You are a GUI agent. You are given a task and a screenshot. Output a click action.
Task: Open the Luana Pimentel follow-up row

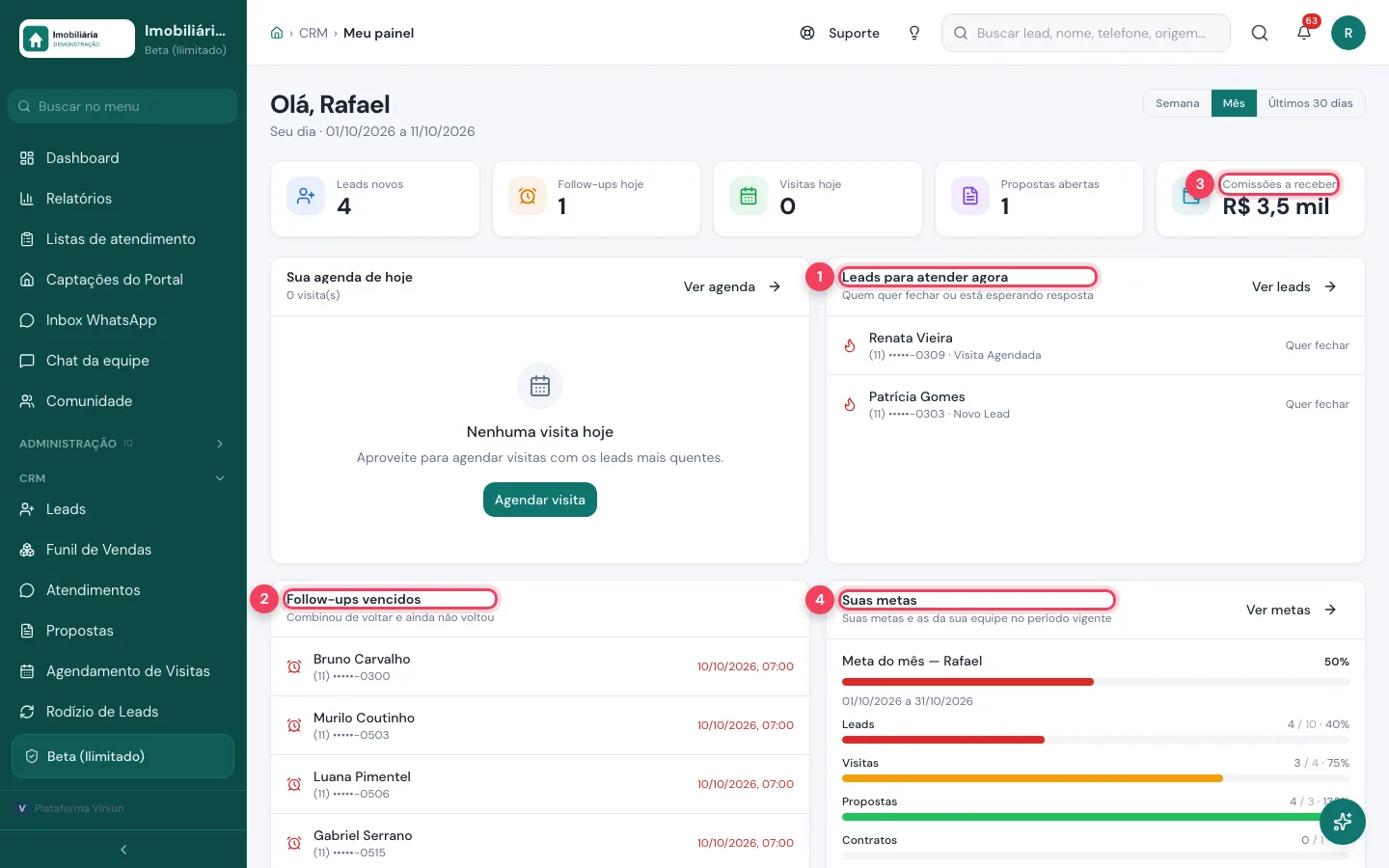click(x=540, y=784)
